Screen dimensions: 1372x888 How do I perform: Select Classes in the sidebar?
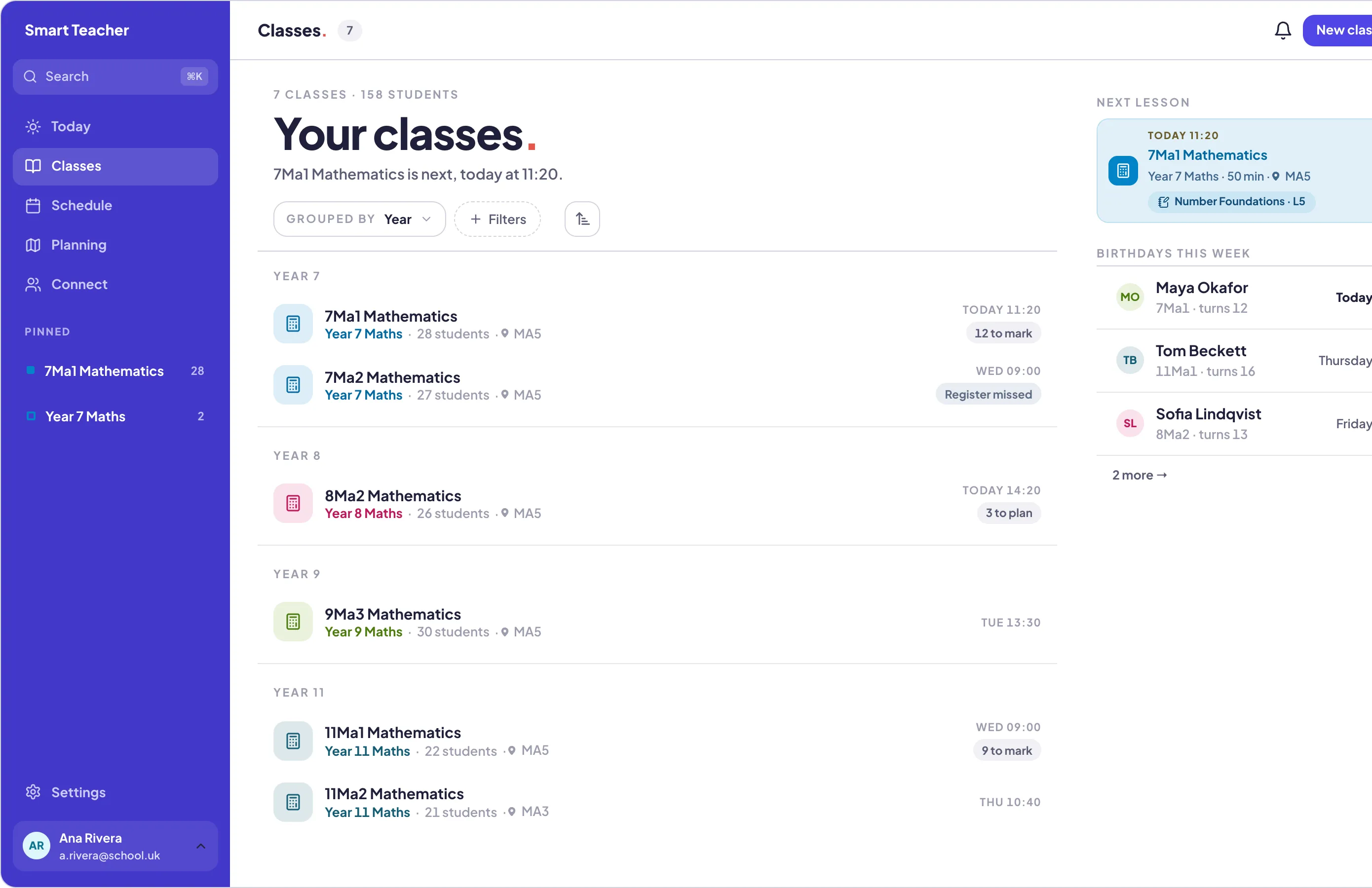[x=115, y=166]
